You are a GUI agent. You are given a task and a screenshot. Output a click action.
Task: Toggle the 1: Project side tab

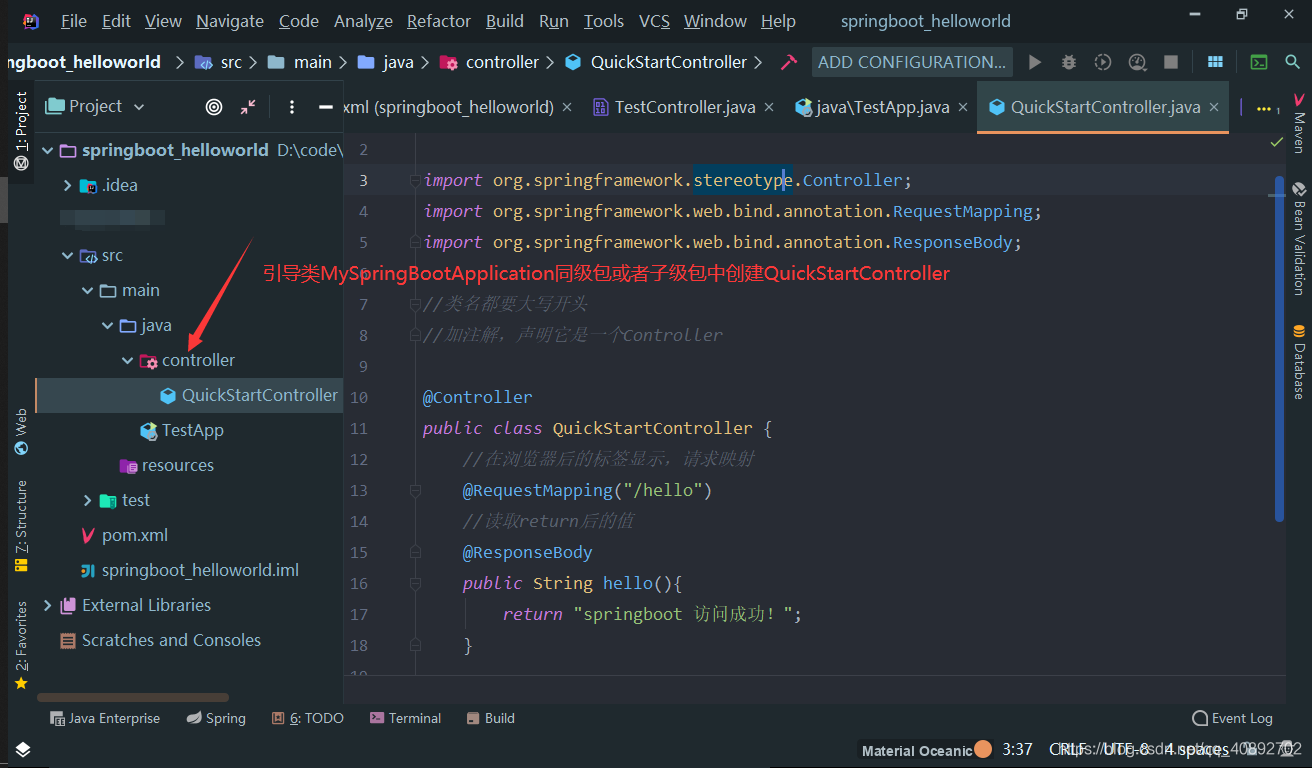point(21,131)
